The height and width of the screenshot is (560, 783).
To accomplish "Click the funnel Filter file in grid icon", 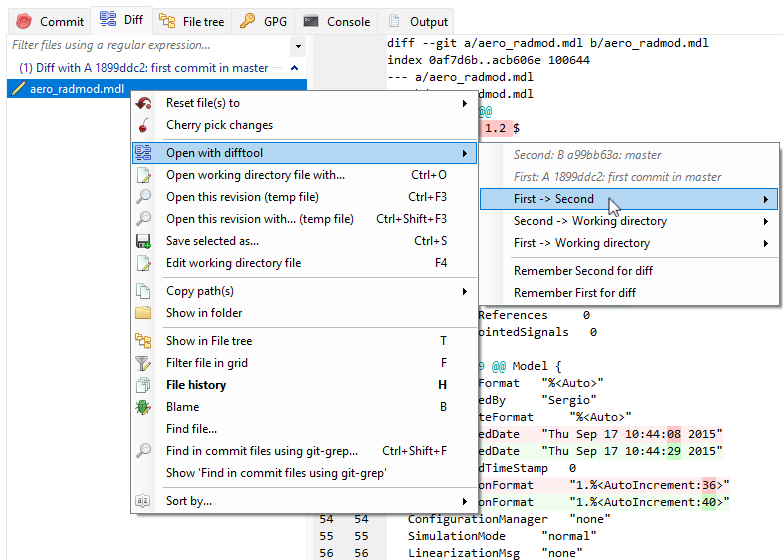I will coord(143,363).
